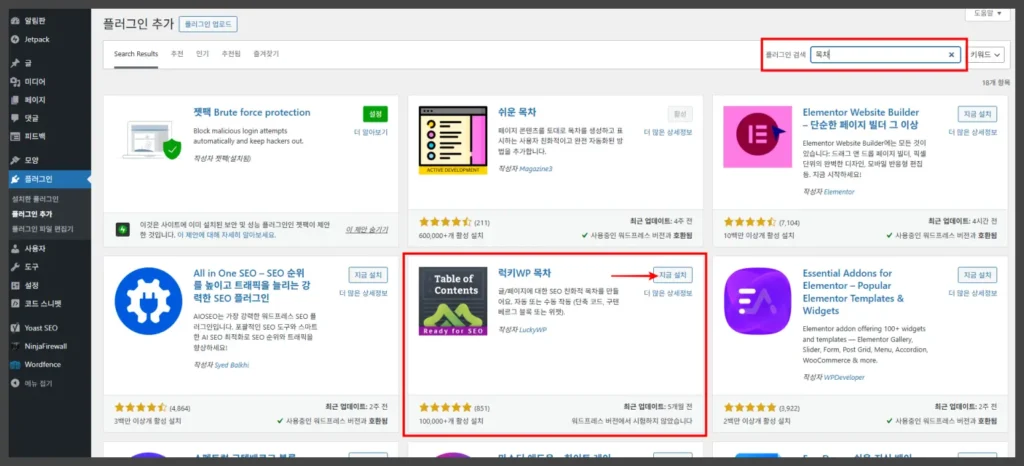Click the 쉬운 목차 plugin thumbnail

tap(453, 140)
